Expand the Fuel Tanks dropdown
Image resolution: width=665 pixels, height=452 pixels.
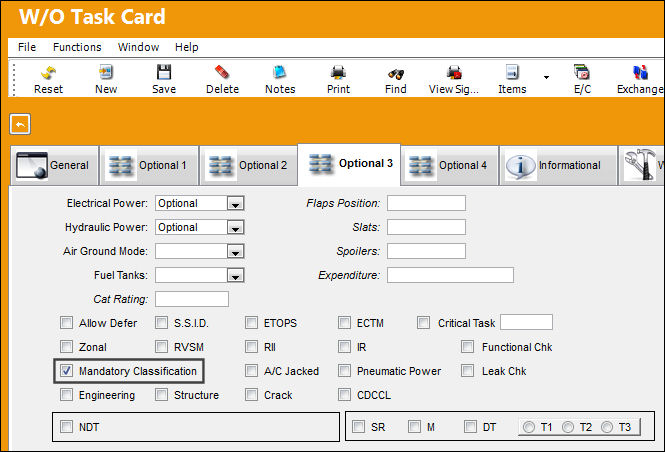point(235,276)
